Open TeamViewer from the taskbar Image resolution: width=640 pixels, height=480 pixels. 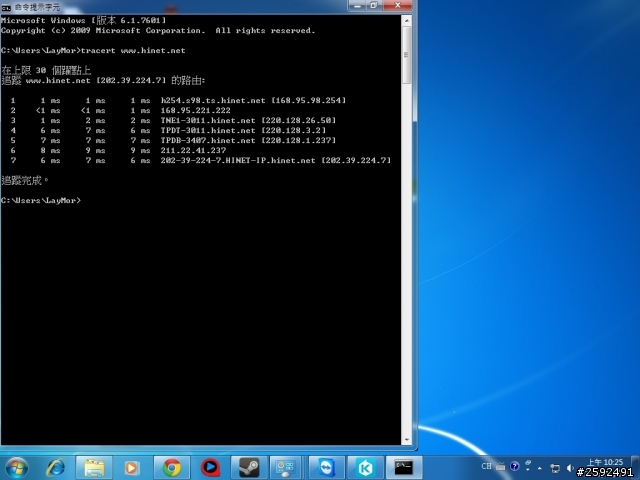coord(327,468)
